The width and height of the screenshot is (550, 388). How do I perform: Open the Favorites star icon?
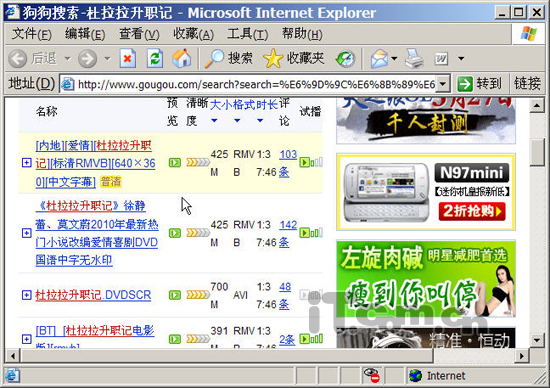coord(273,58)
